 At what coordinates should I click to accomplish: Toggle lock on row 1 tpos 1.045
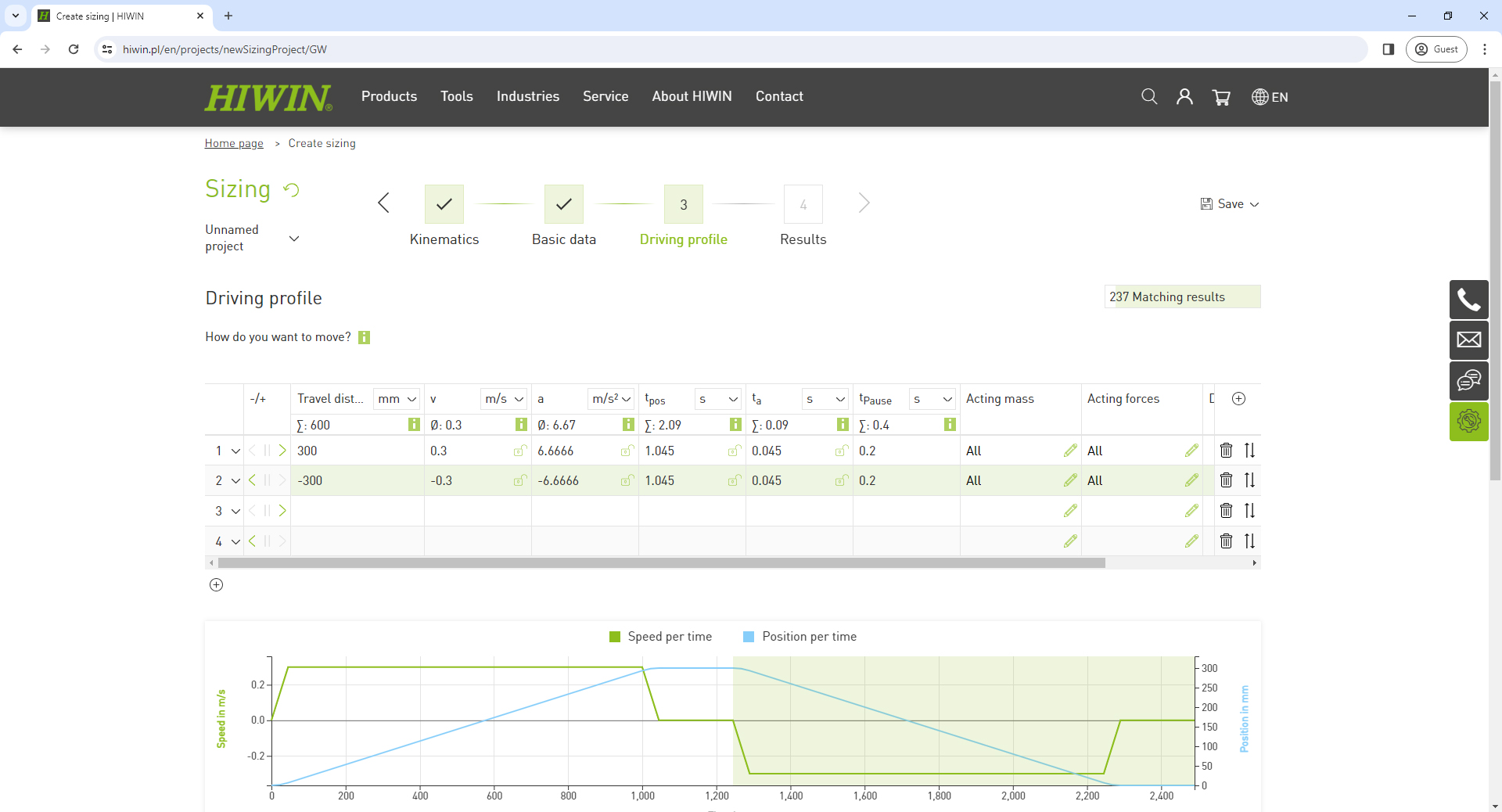(734, 451)
